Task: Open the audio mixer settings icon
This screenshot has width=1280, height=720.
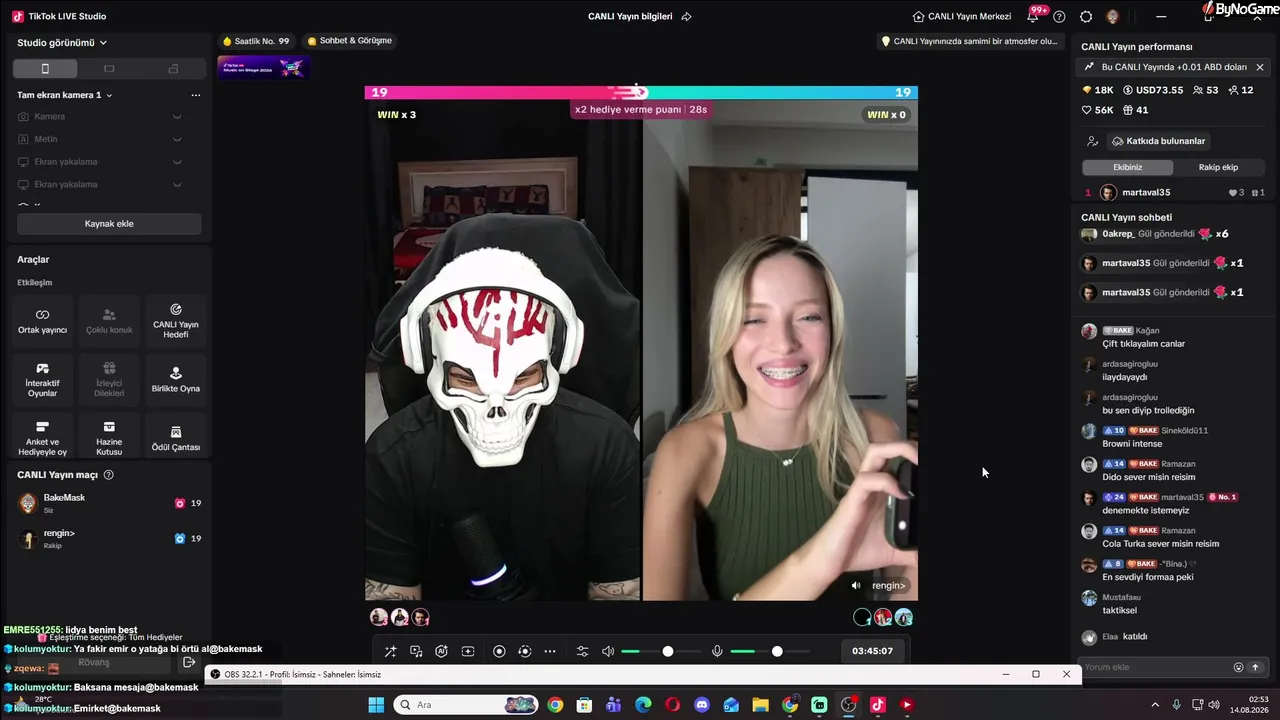Action: [x=583, y=651]
